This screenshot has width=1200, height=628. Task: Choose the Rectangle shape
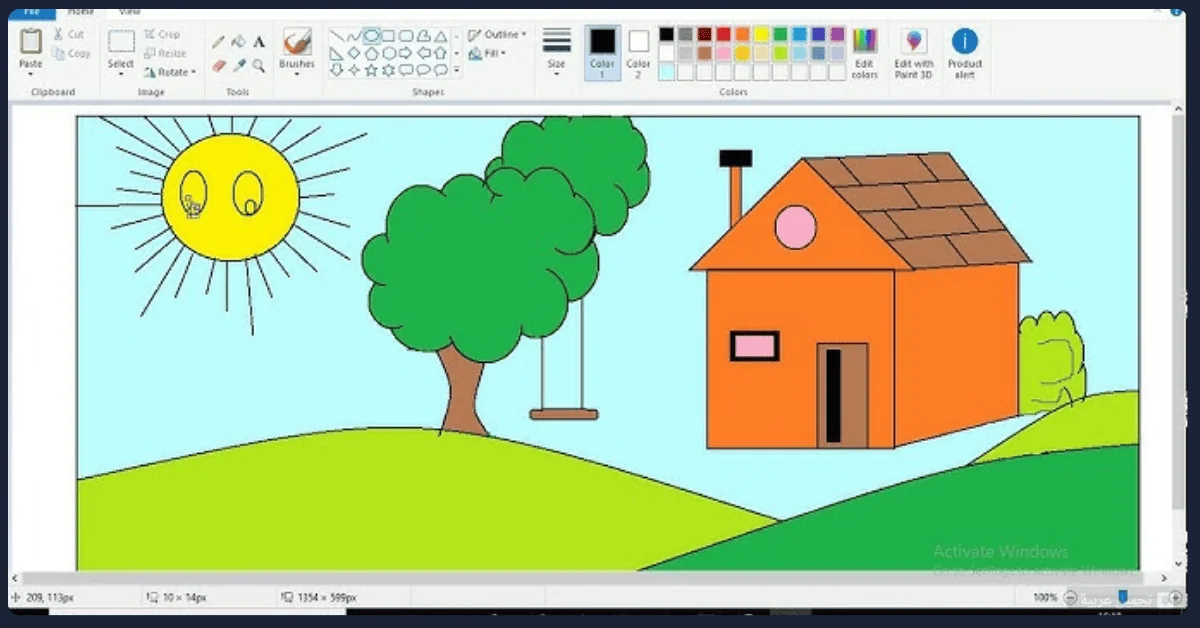point(388,36)
